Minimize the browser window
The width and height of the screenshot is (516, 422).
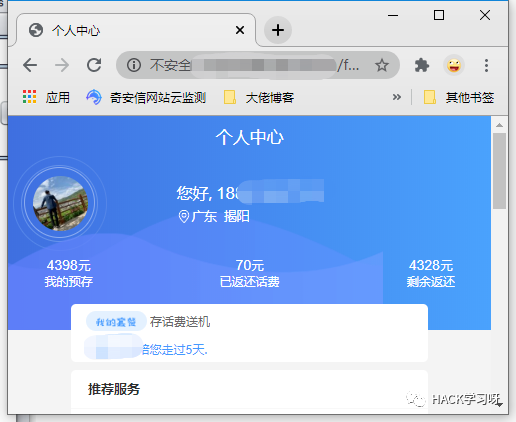pyautogui.click(x=393, y=15)
